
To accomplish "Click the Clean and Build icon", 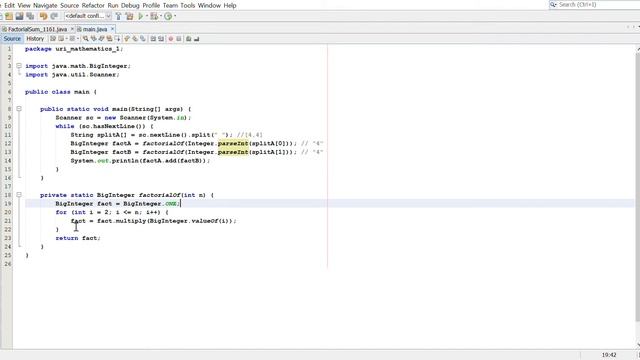I will [129, 16].
